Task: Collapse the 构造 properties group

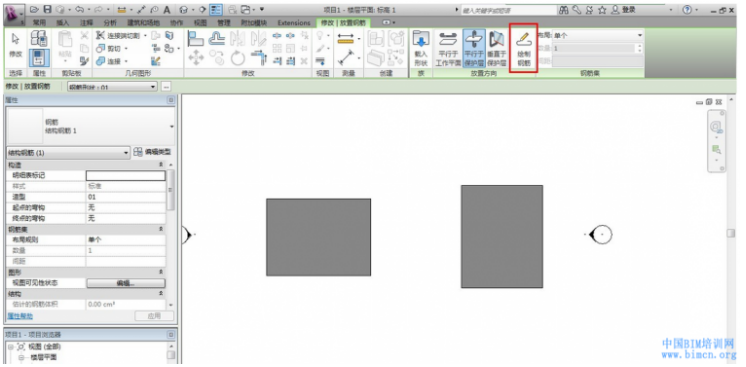Action: tap(161, 164)
